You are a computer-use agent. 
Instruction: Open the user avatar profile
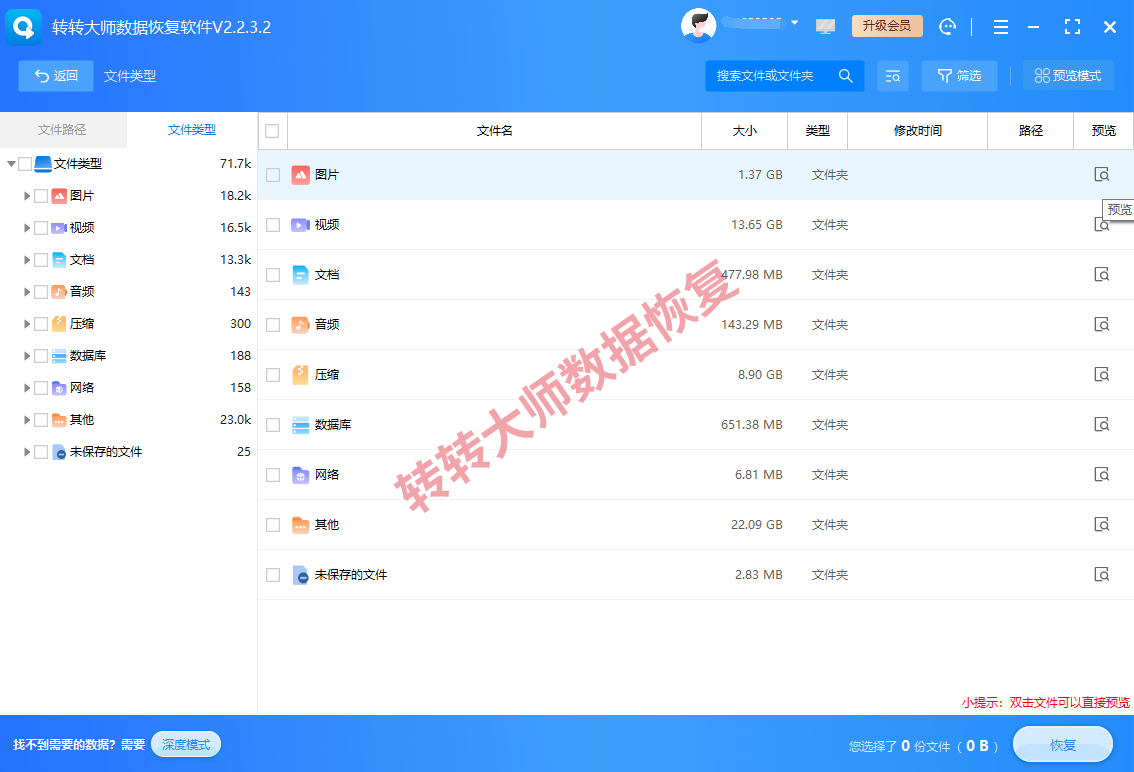[698, 26]
